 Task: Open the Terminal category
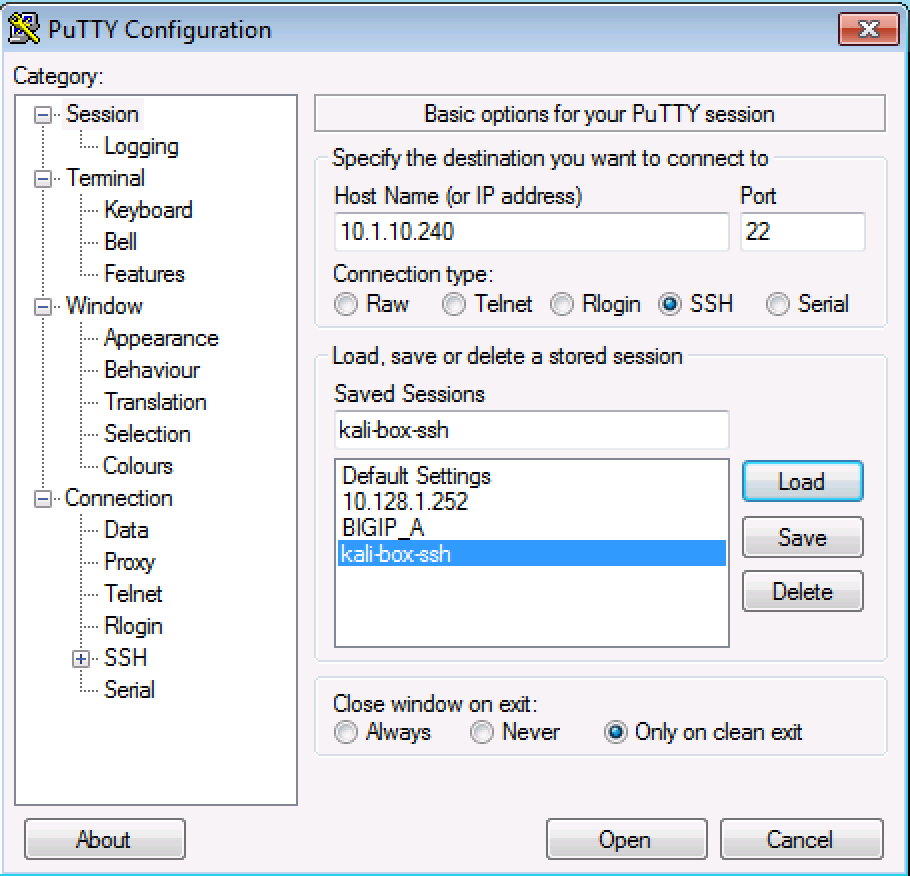coord(105,178)
